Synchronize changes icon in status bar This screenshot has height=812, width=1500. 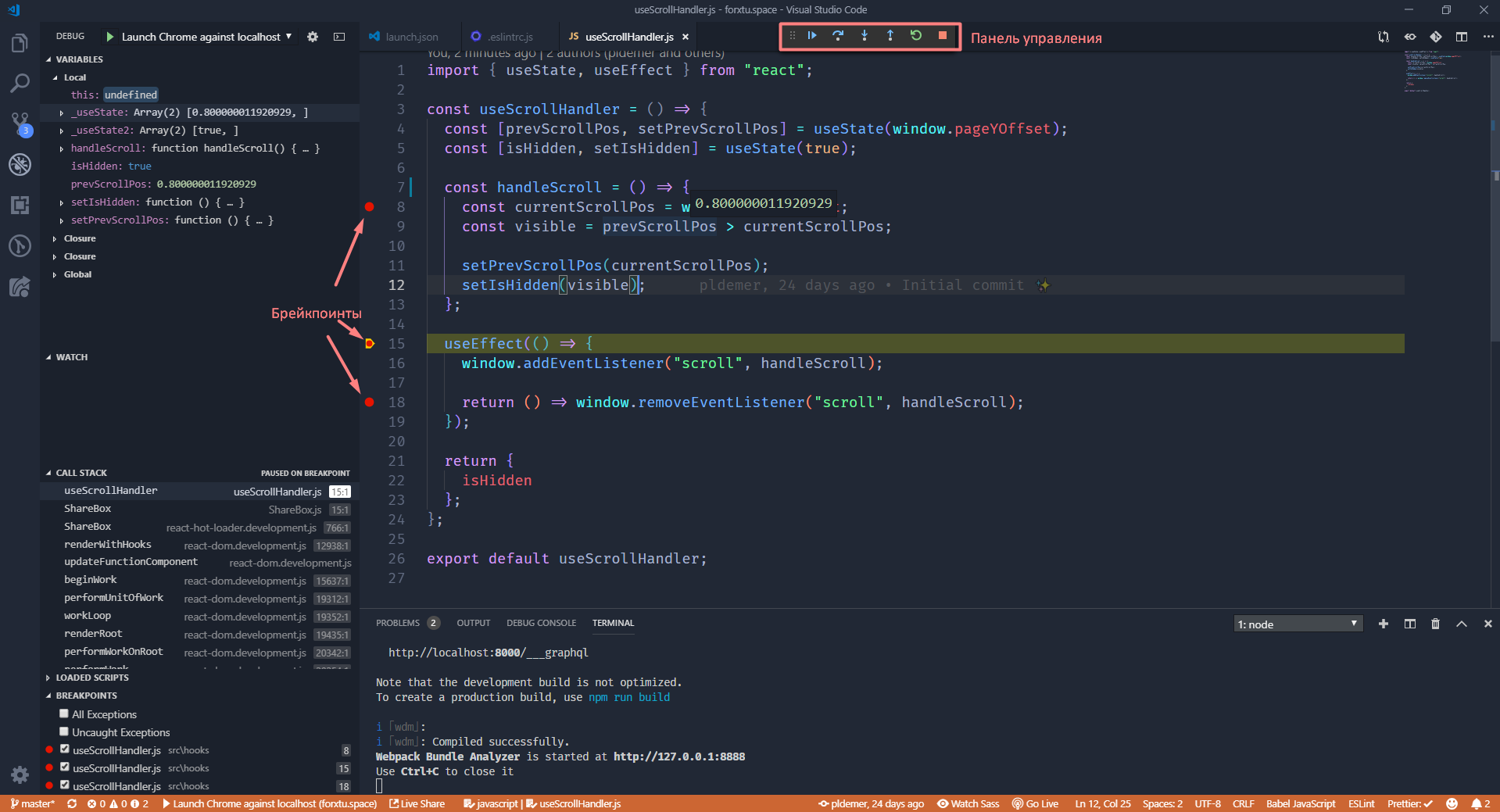point(72,803)
